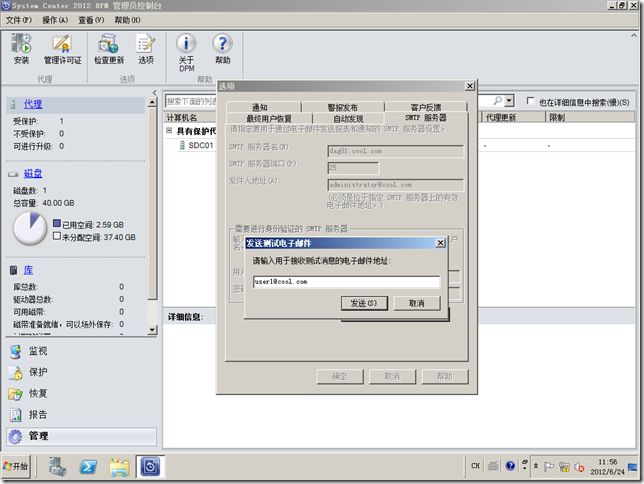644x484 pixels.
Task: Select the SDC01 server icon in list
Action: 182,145
